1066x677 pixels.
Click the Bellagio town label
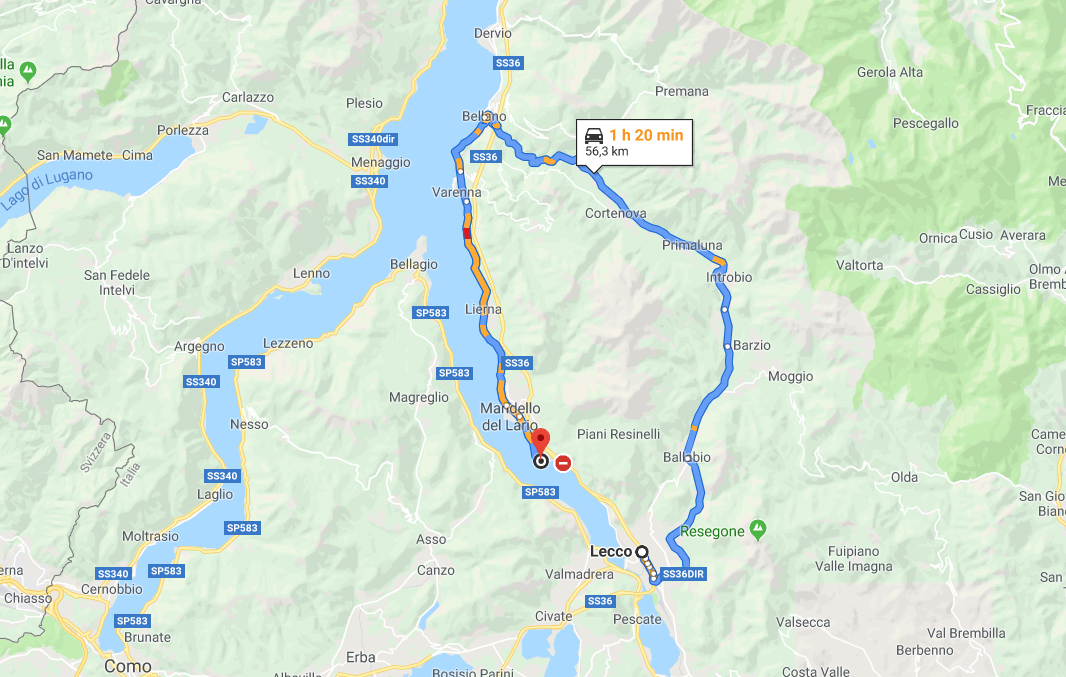pyautogui.click(x=413, y=264)
